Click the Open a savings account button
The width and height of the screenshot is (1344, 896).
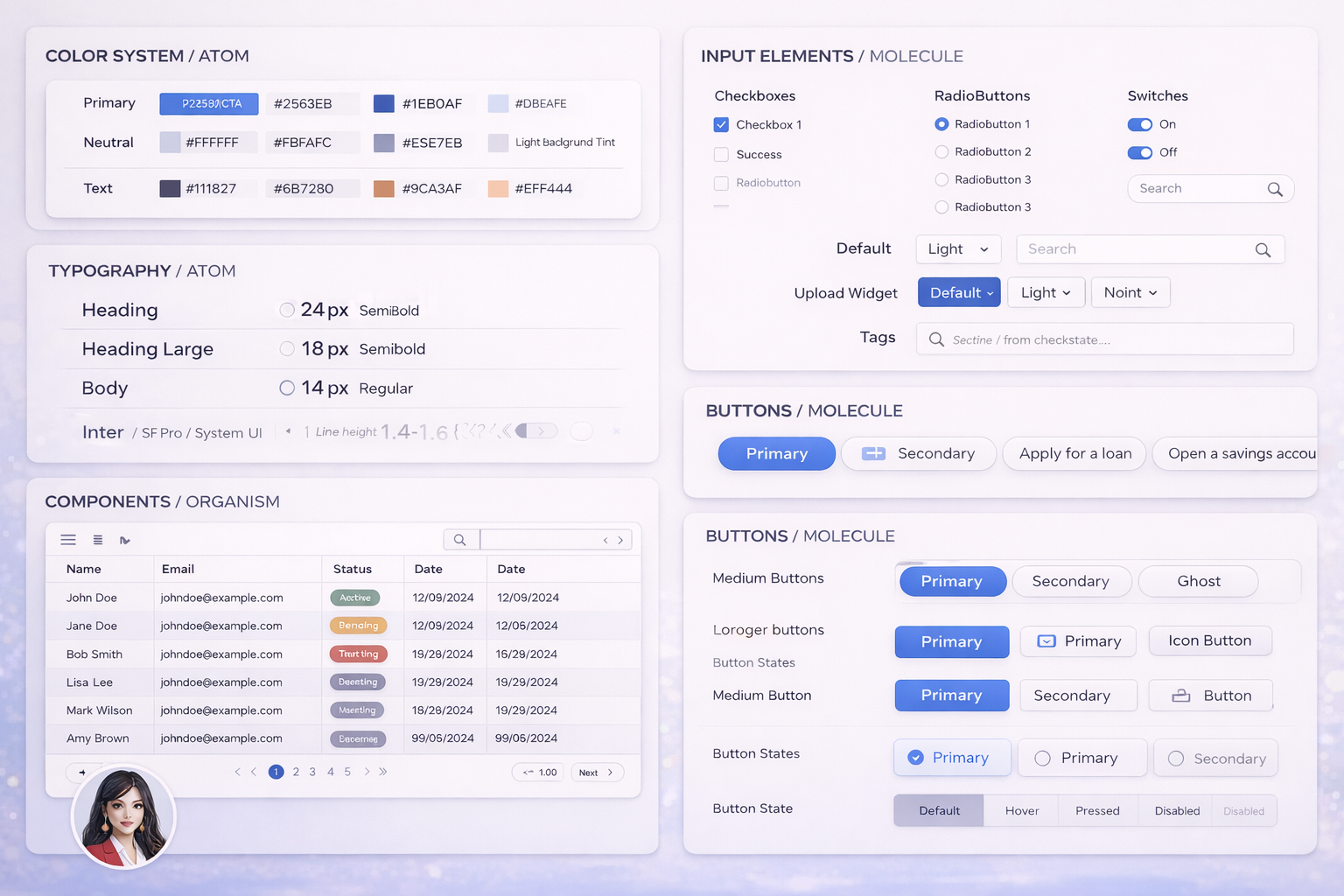point(1235,453)
